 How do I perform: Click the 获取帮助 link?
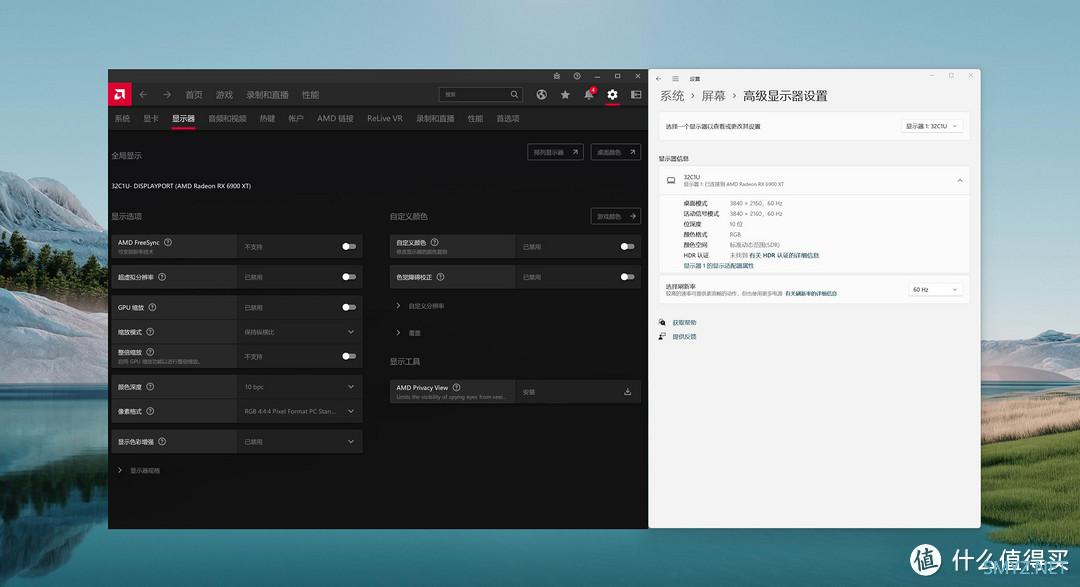click(684, 322)
